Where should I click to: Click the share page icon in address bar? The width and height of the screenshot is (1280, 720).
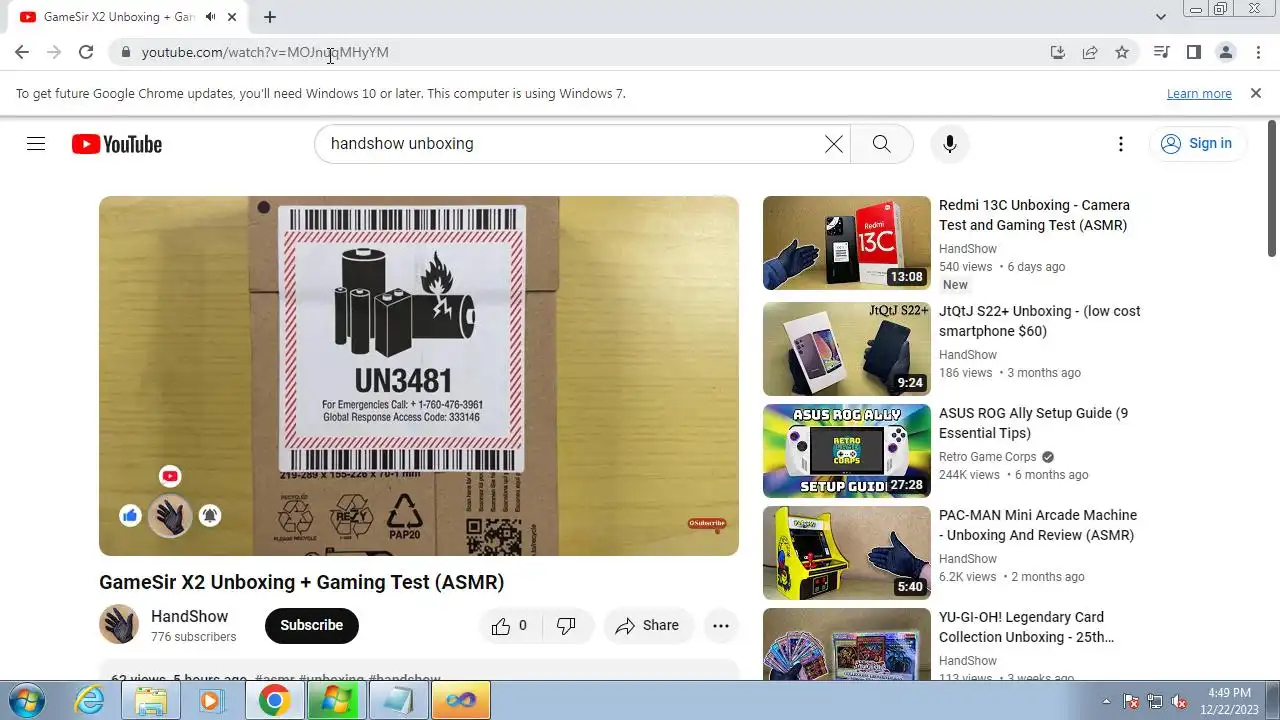click(x=1090, y=52)
